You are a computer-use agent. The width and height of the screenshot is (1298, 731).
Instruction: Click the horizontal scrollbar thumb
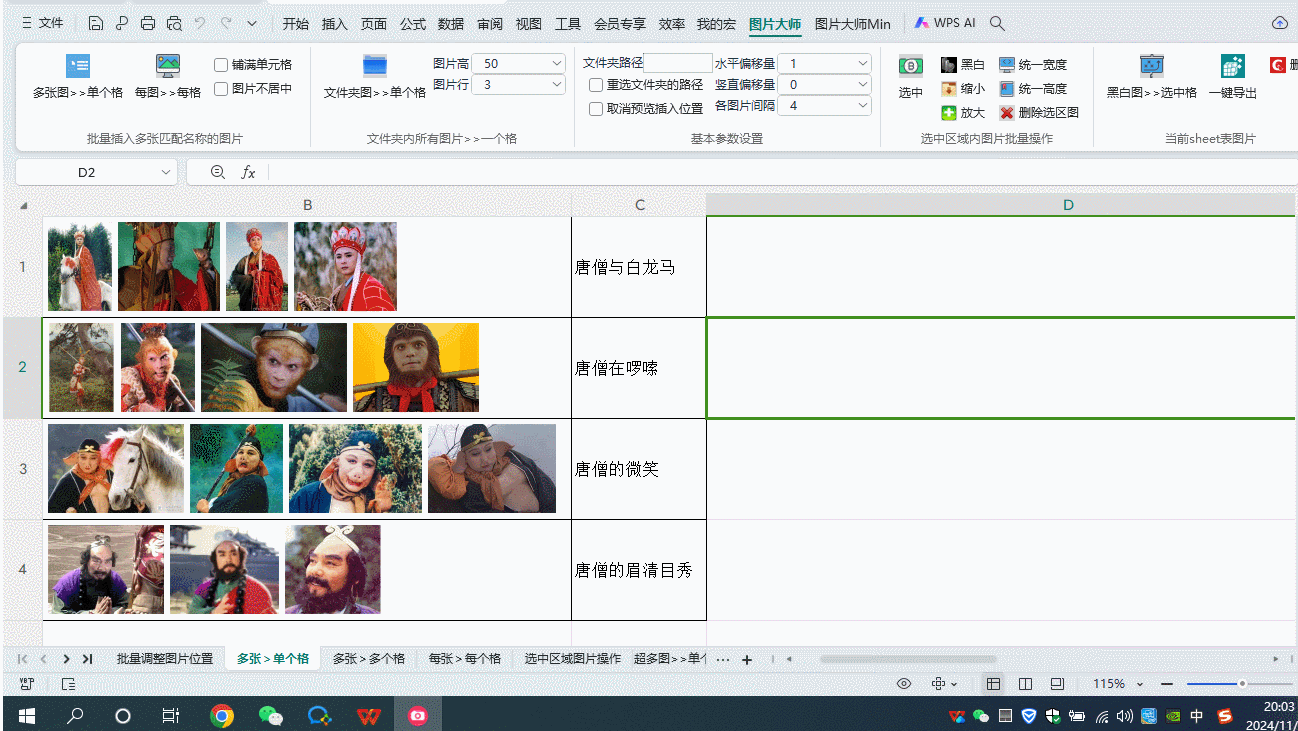(x=908, y=659)
